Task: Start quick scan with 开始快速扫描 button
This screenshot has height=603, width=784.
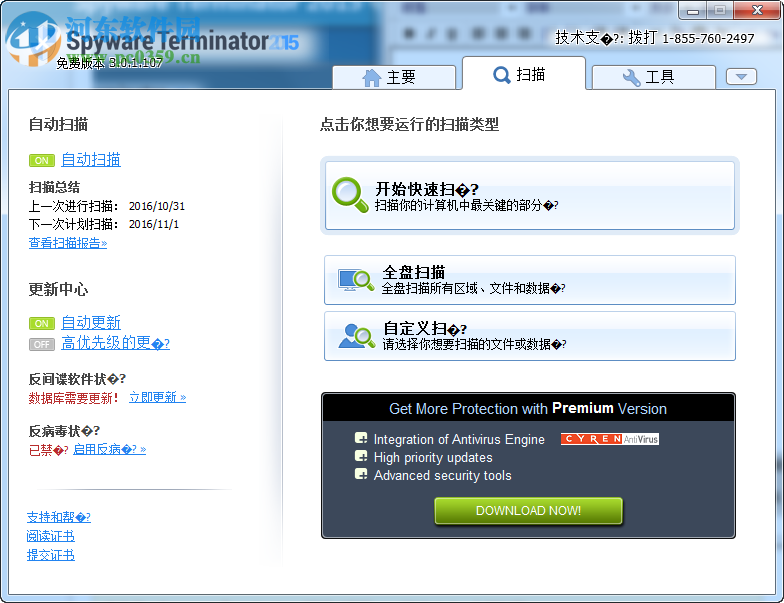Action: [530, 196]
